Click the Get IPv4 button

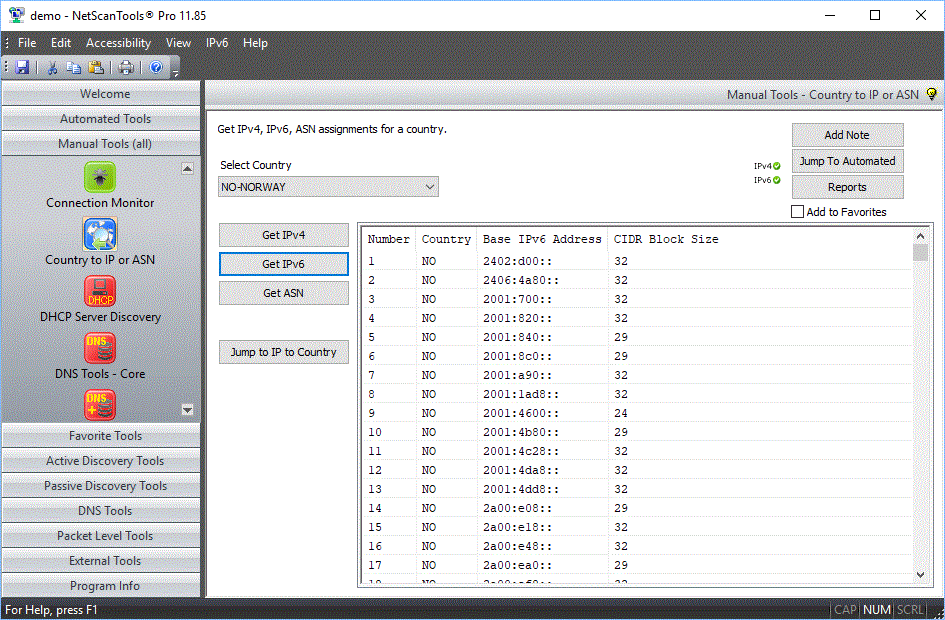(284, 235)
